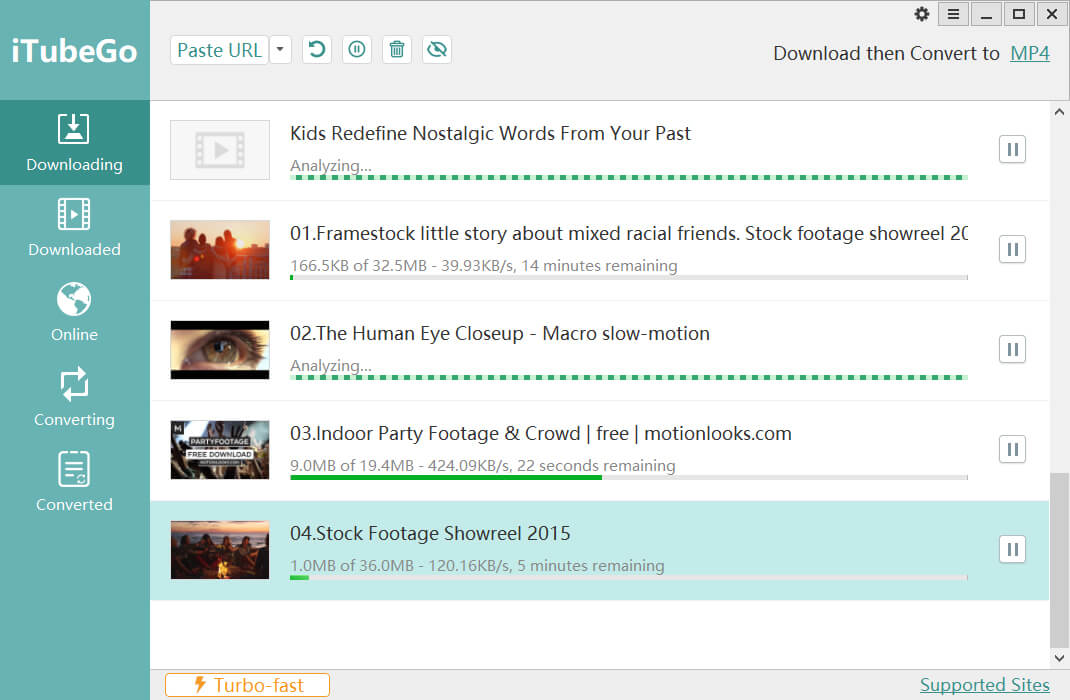This screenshot has width=1070, height=700.
Task: Click 'Download then Convert to' label
Action: point(886,53)
